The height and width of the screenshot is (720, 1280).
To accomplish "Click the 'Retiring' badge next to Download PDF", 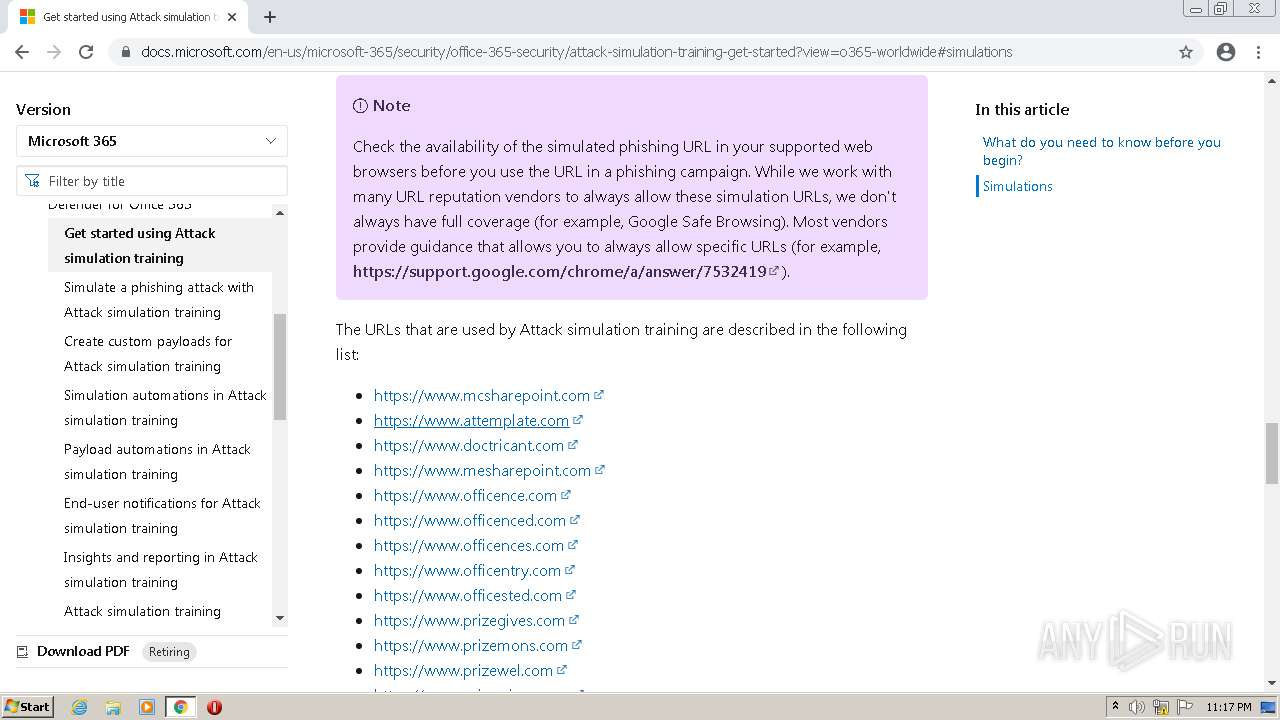I will 169,652.
